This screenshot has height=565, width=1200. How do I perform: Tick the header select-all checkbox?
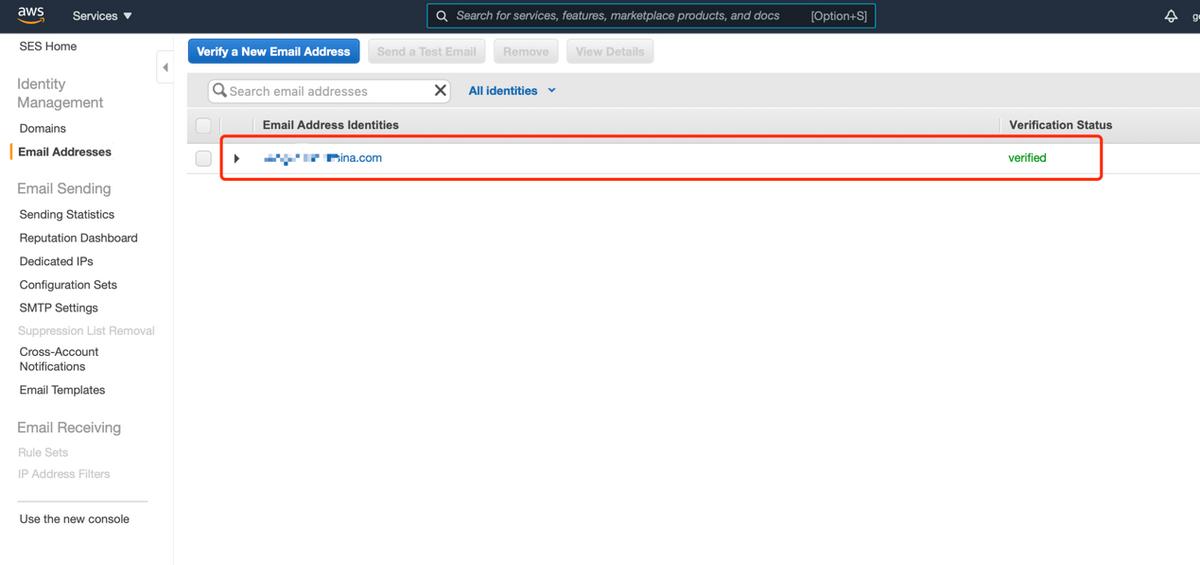203,125
